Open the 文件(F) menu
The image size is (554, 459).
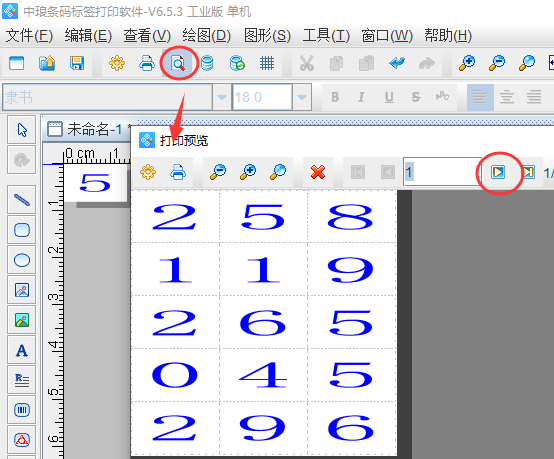[29, 36]
